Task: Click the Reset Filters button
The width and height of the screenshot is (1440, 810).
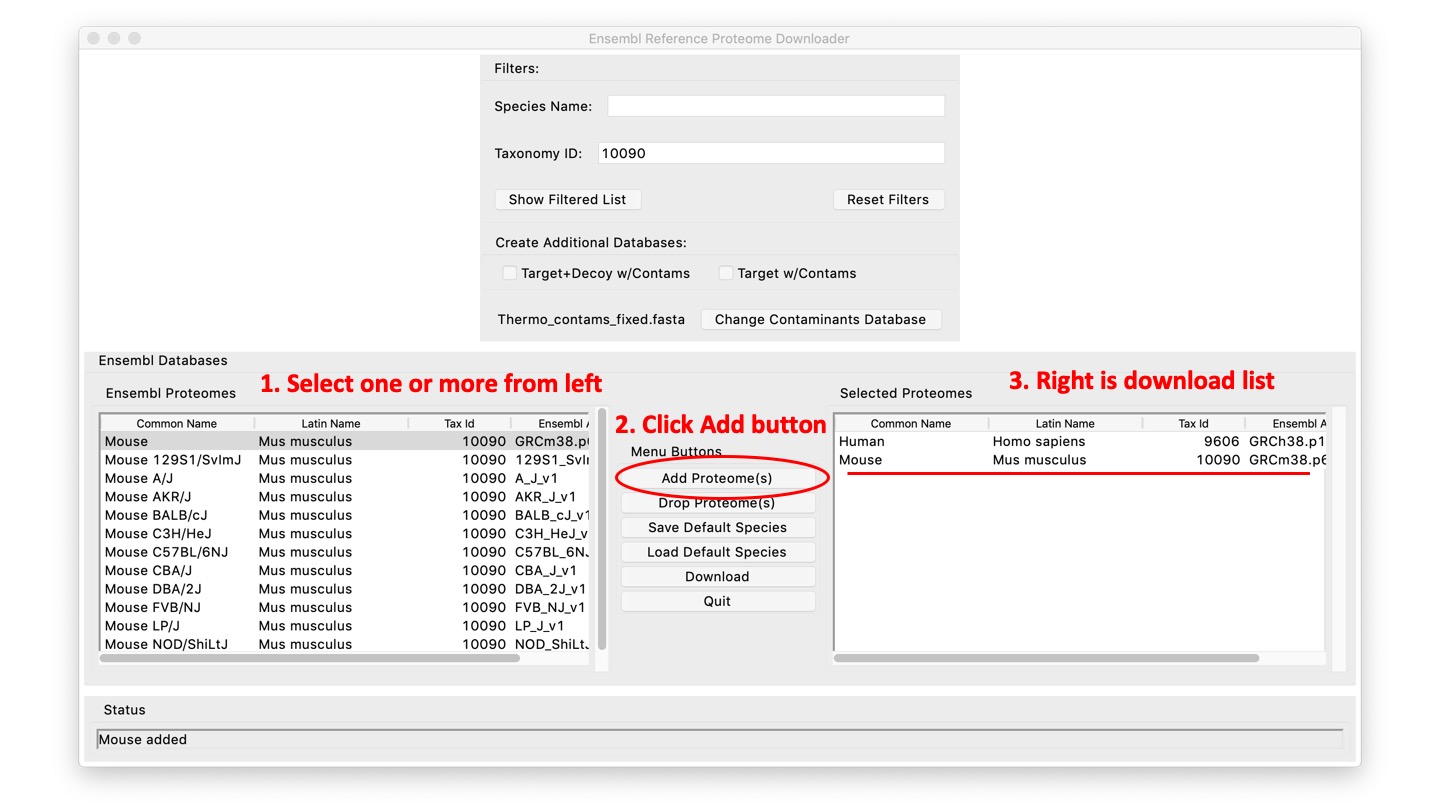Action: pyautogui.click(x=888, y=199)
